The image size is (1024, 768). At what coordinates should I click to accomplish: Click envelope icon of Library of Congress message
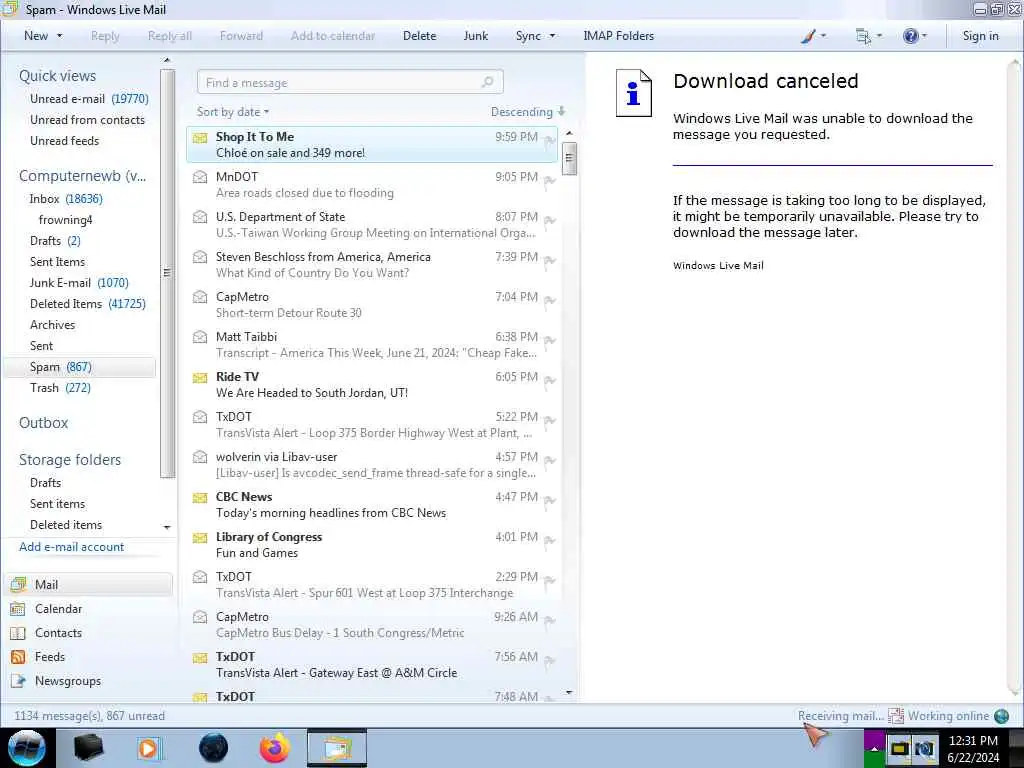tap(200, 537)
